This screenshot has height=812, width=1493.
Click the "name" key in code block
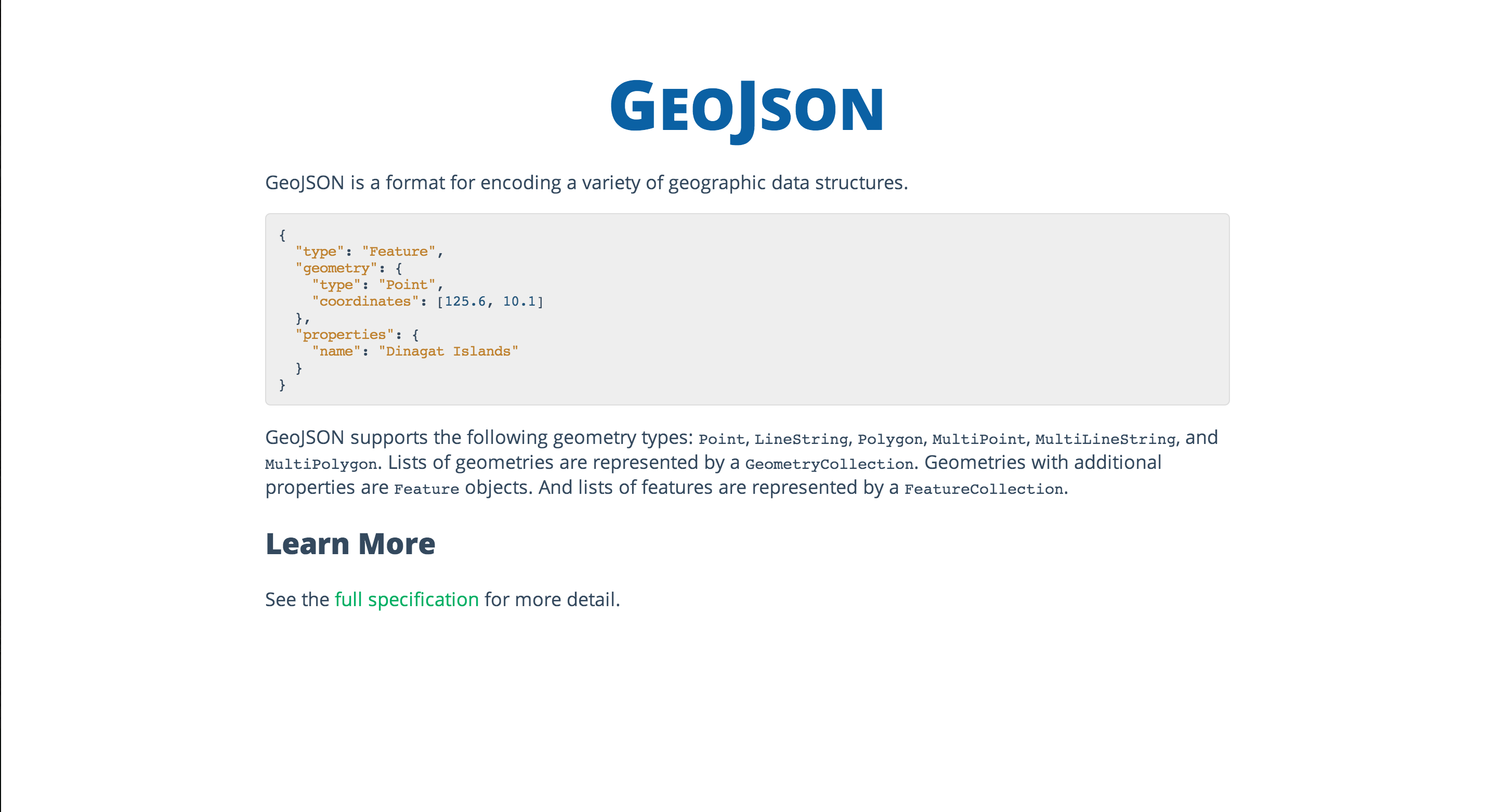click(x=336, y=351)
